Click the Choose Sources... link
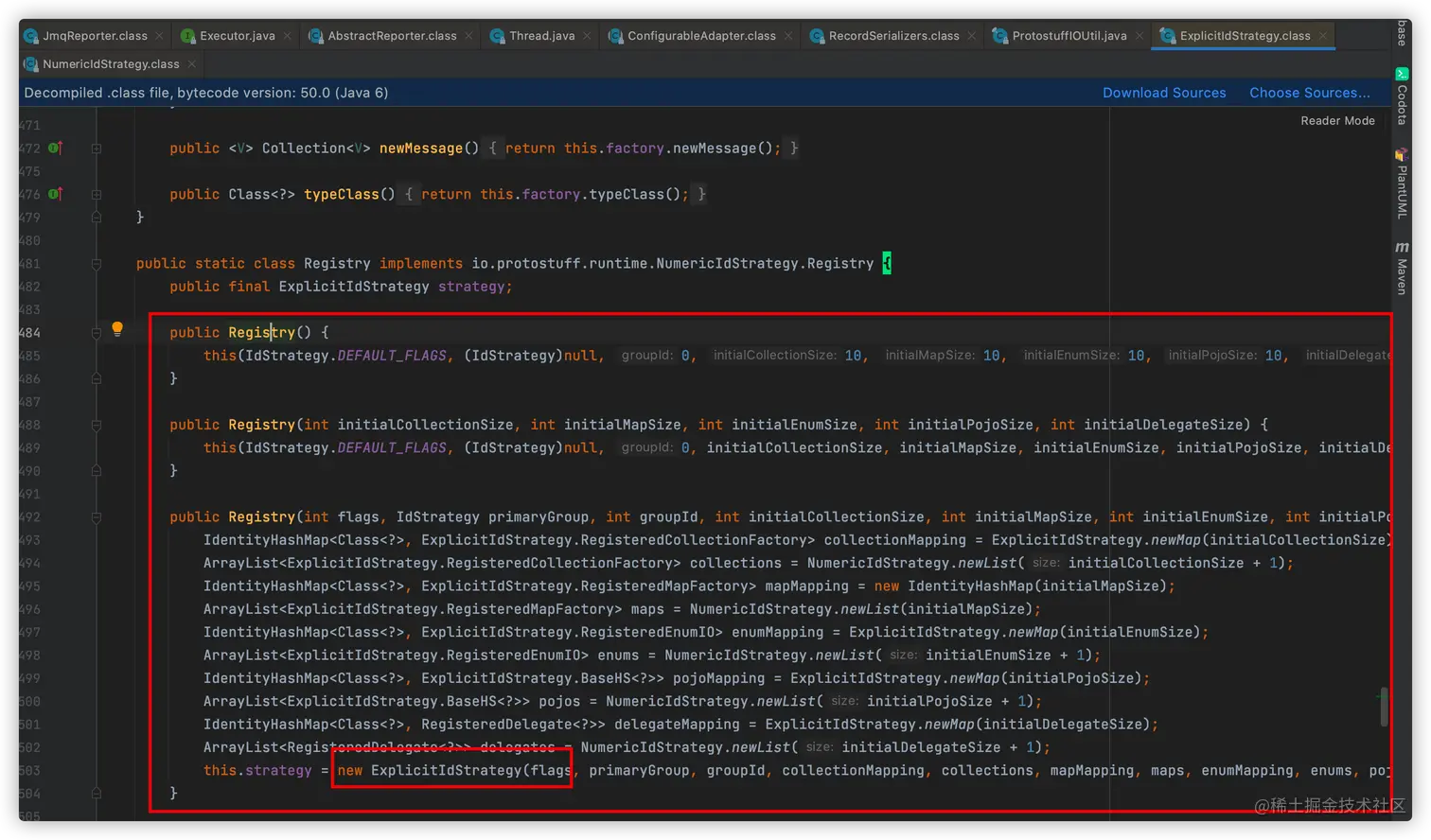 pyautogui.click(x=1310, y=93)
